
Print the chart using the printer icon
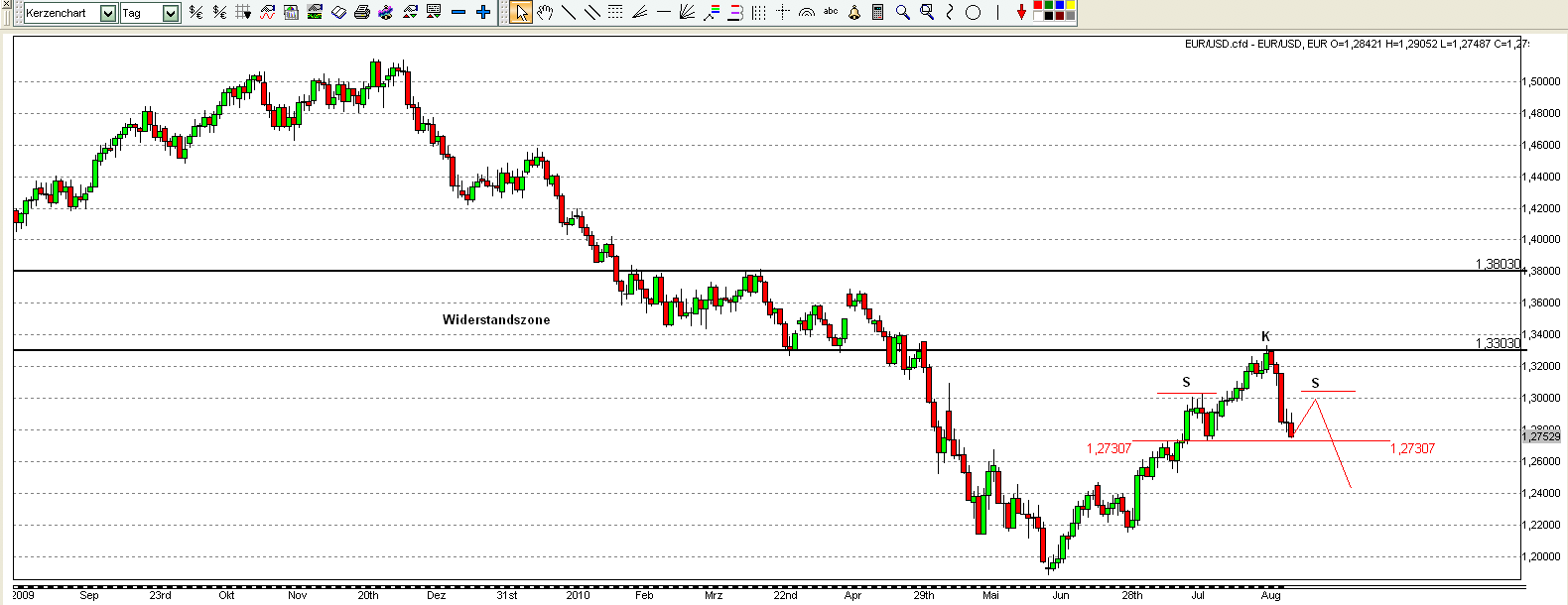coord(362,12)
